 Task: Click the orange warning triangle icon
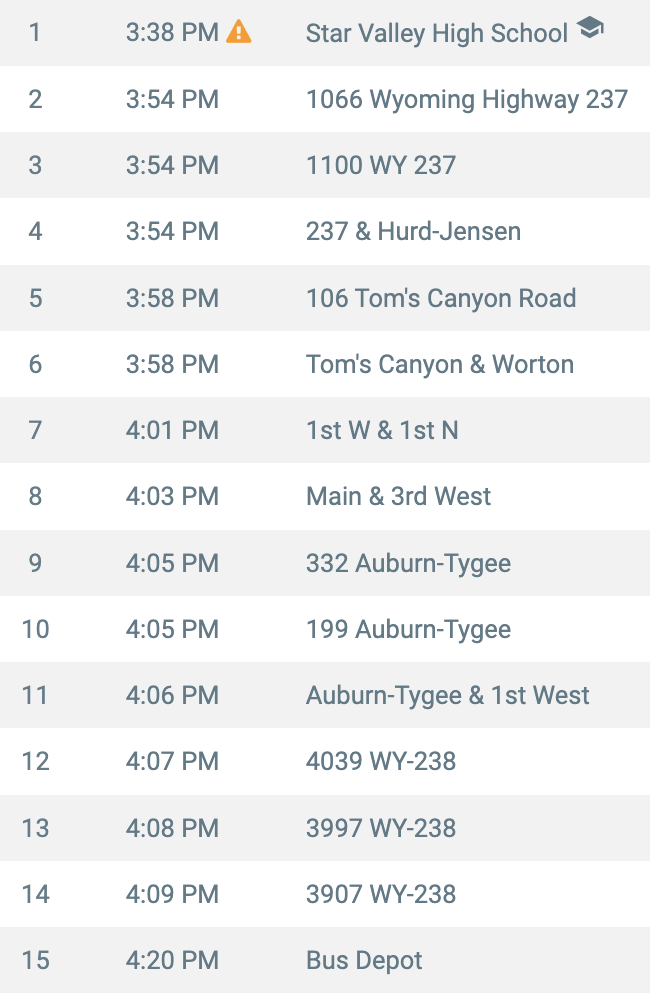point(239,31)
